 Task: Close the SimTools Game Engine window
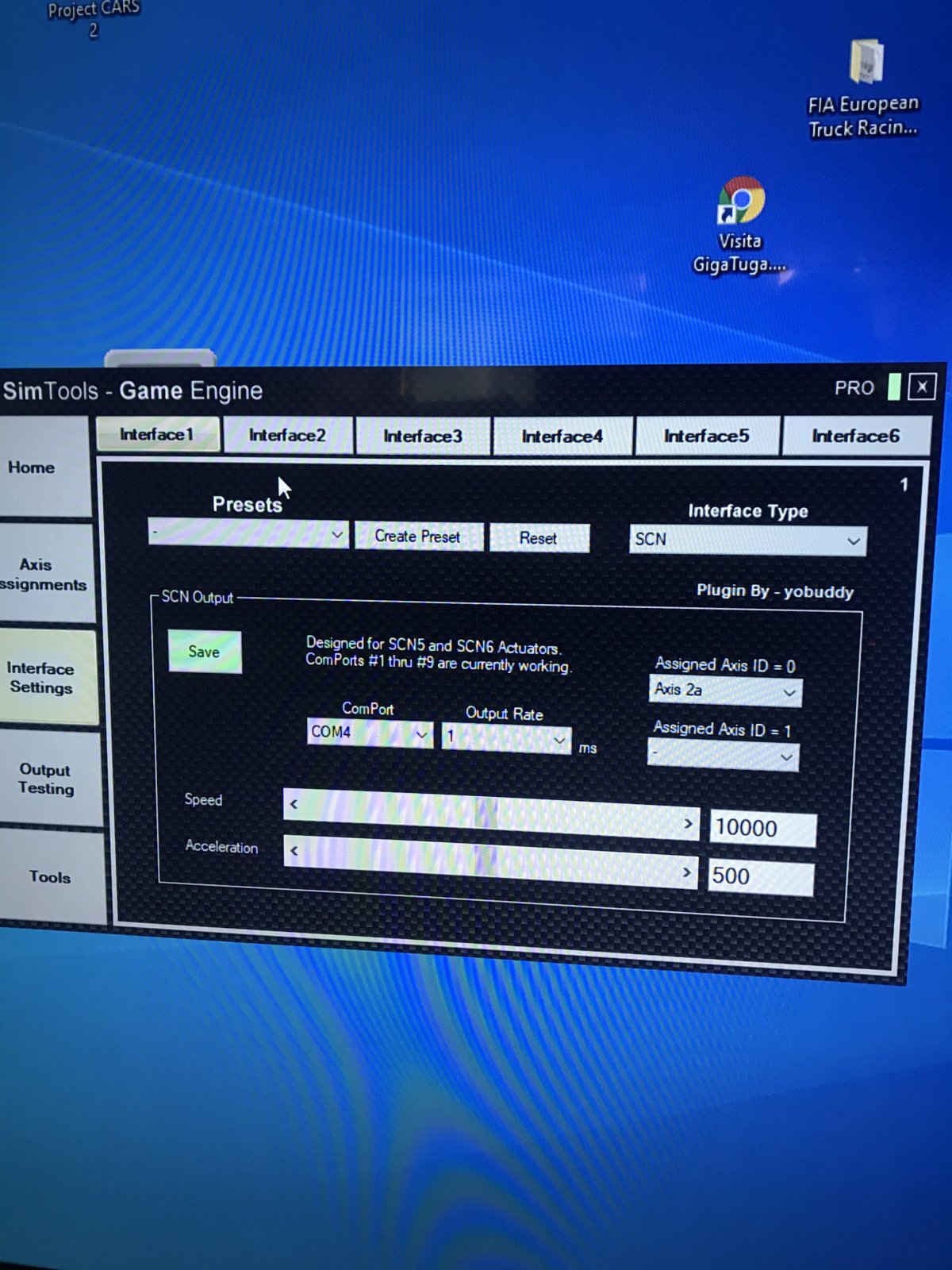pos(922,387)
